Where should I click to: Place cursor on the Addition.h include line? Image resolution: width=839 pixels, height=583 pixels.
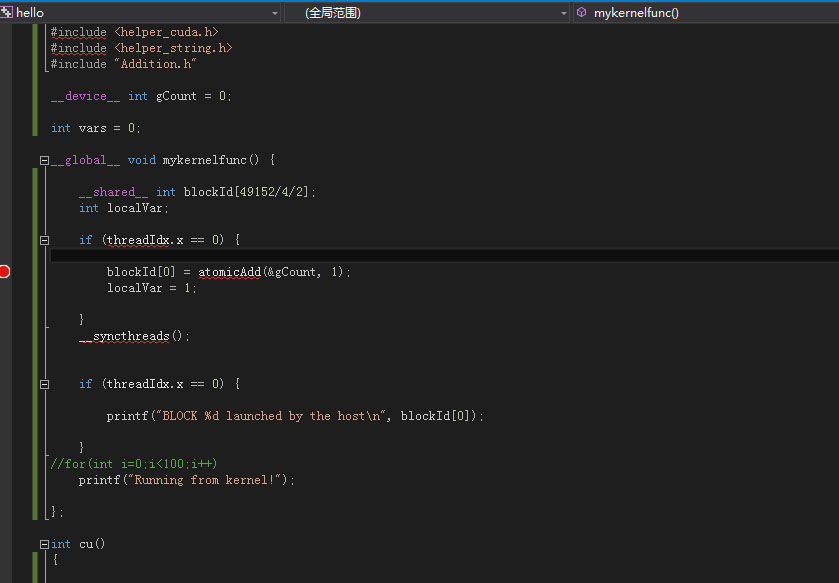tap(120, 63)
